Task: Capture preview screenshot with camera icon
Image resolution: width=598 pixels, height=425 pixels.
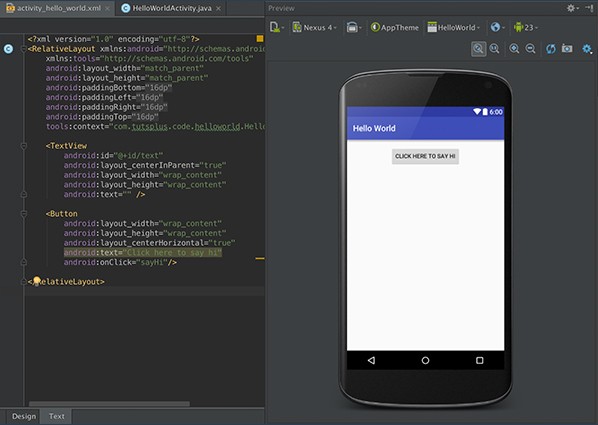Action: coord(567,49)
